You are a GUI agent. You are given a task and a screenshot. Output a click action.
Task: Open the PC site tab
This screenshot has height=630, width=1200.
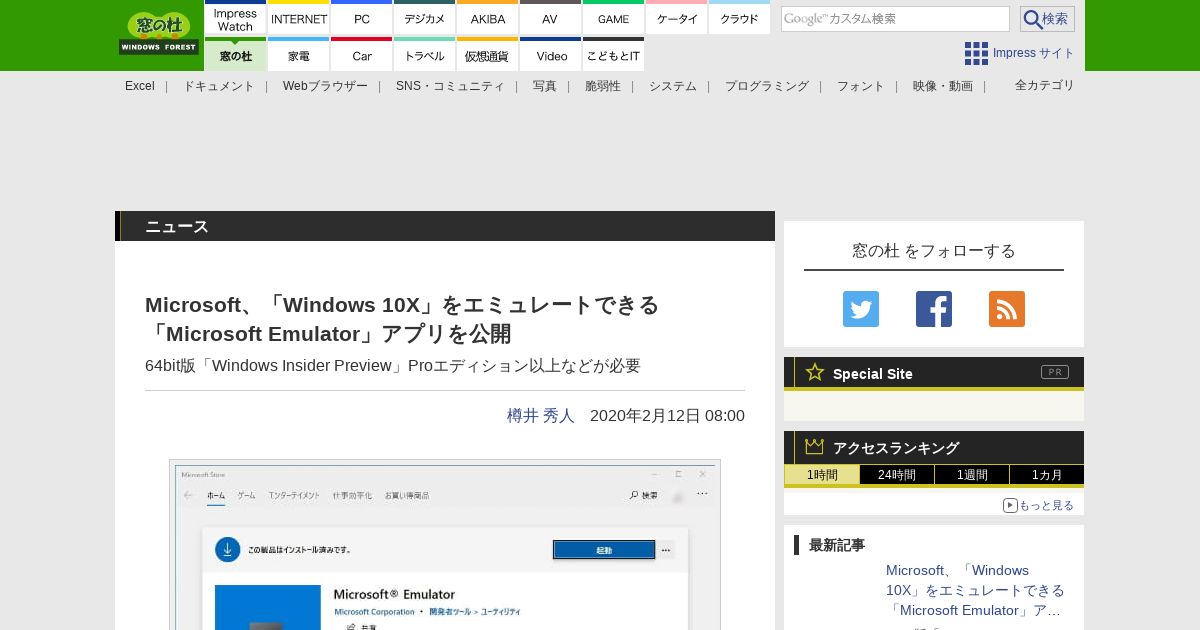point(362,19)
